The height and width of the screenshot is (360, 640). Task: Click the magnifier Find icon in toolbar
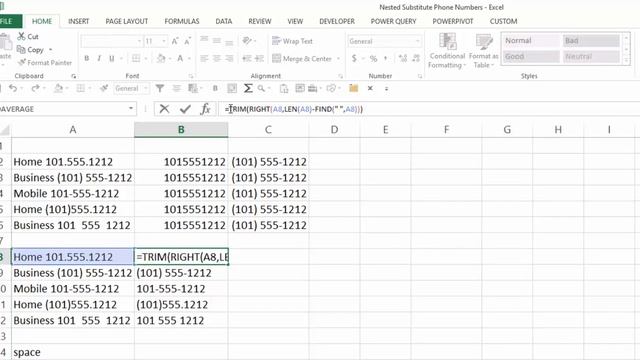click(x=261, y=88)
